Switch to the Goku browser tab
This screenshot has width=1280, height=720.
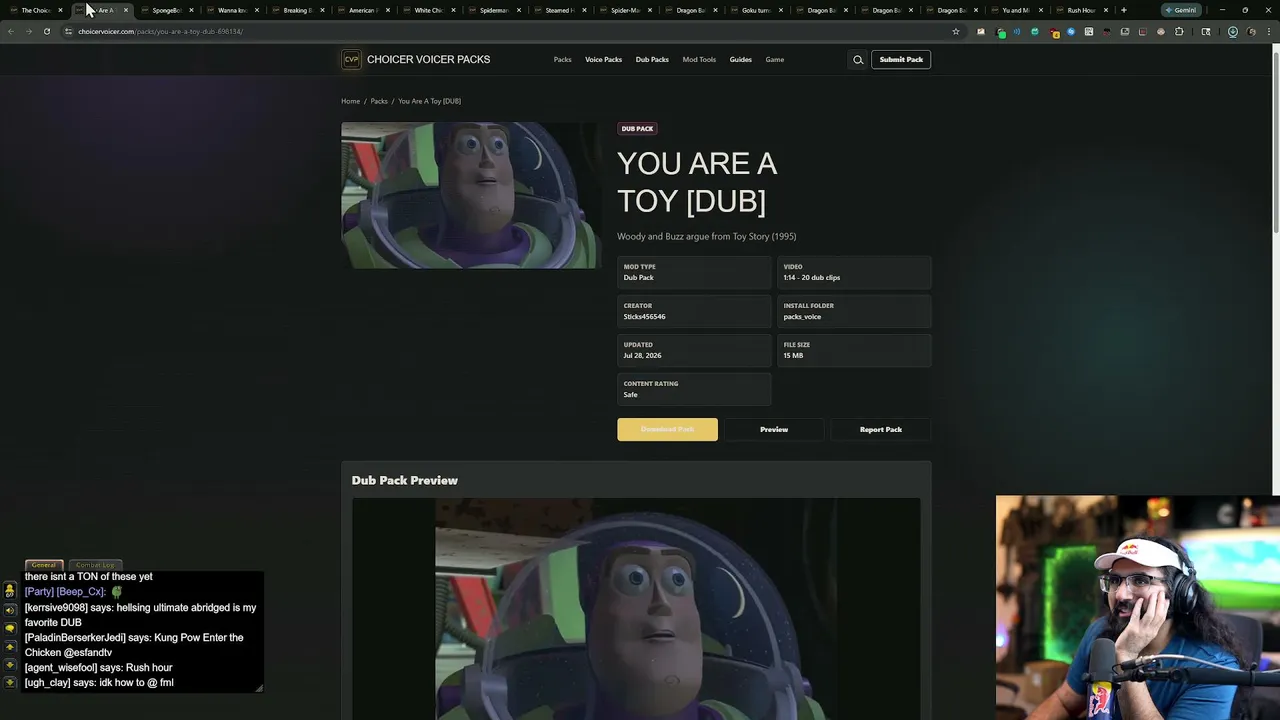[755, 10]
